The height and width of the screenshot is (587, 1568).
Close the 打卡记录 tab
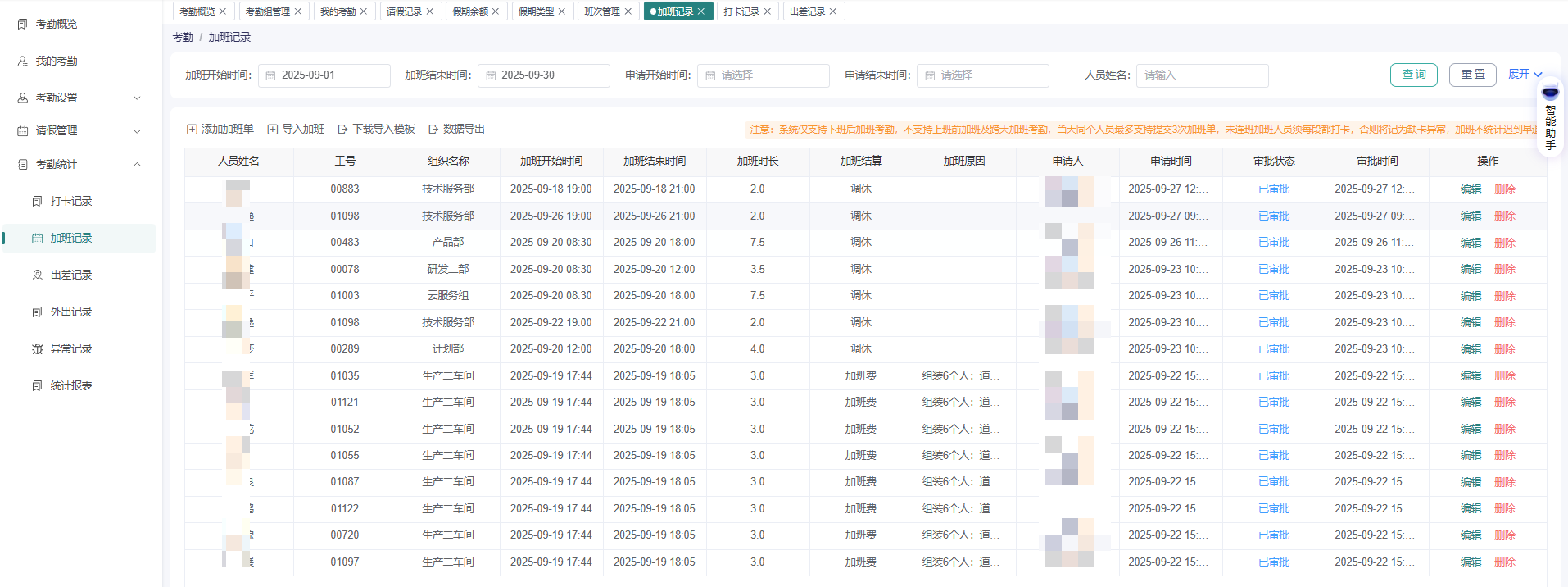pos(768,11)
